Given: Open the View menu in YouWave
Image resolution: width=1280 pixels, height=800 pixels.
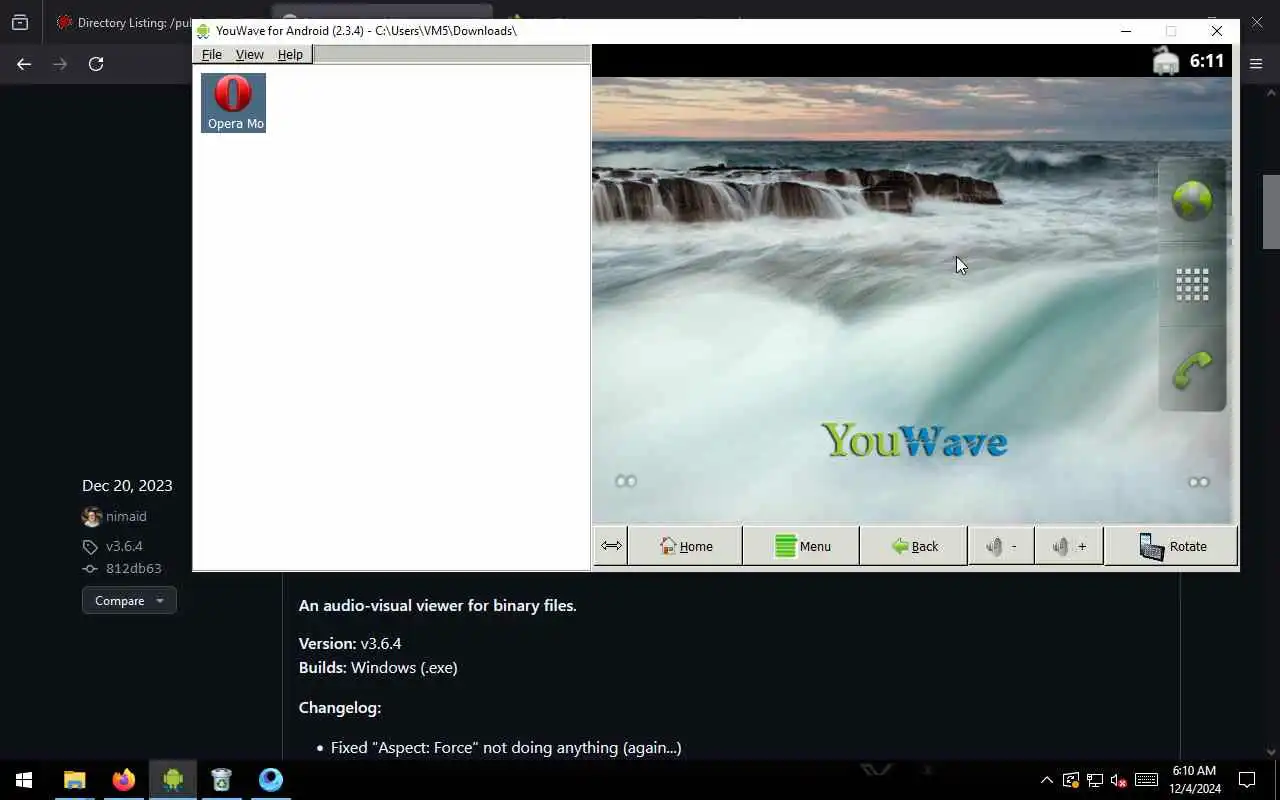Looking at the screenshot, I should click(x=250, y=54).
